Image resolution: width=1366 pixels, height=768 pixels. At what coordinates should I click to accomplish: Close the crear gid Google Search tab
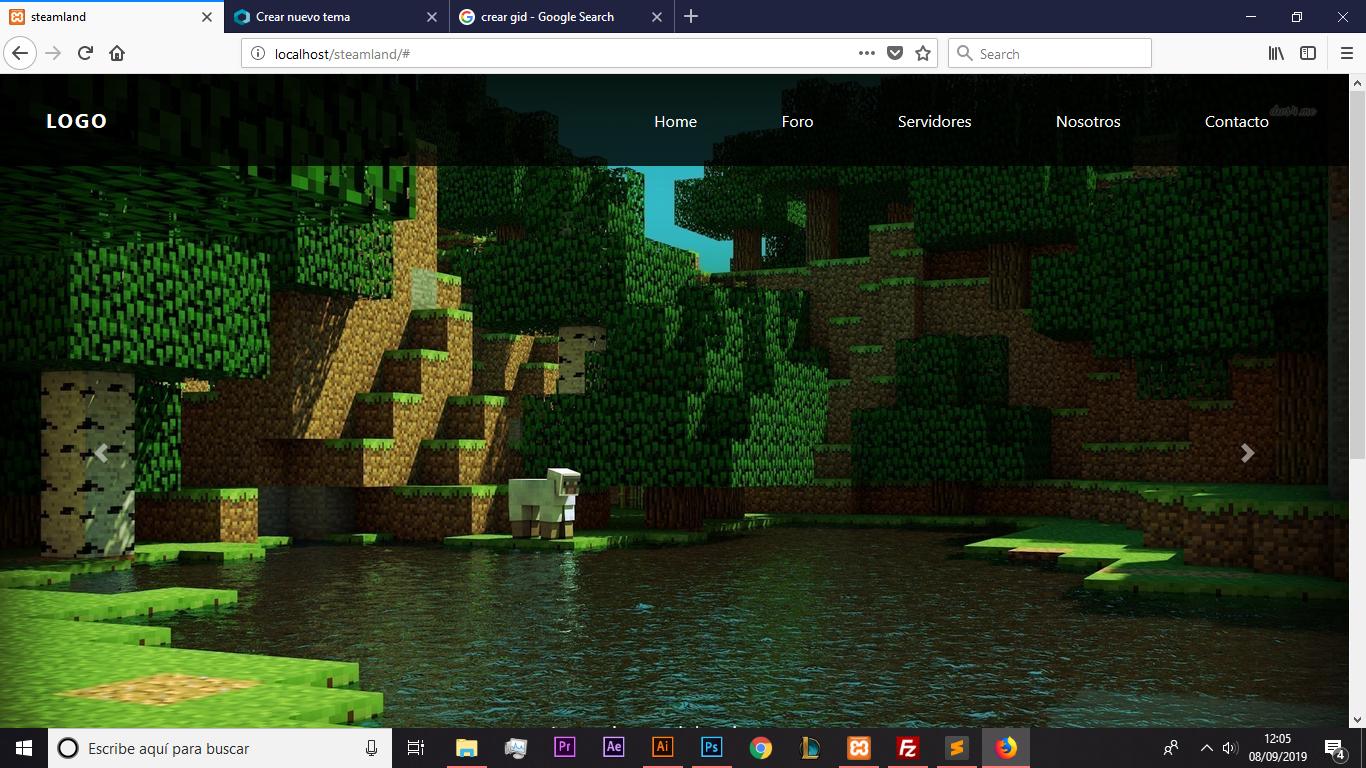click(x=657, y=17)
